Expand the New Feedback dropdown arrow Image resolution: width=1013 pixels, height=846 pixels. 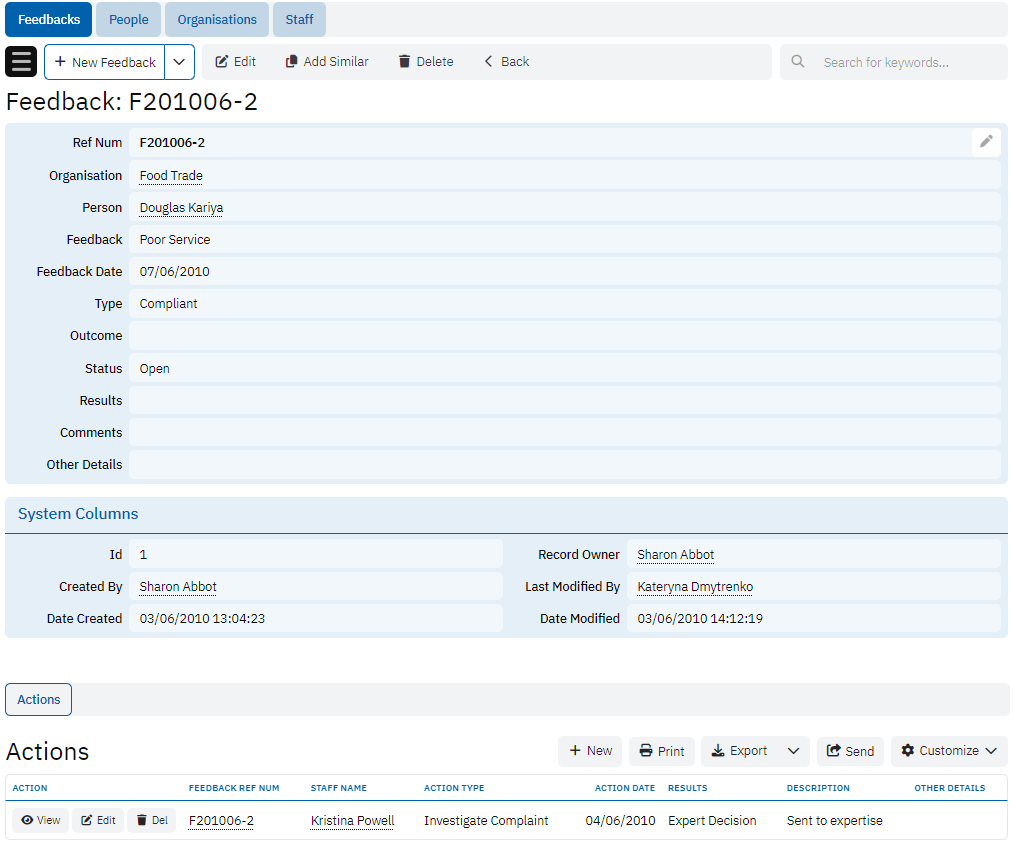click(179, 61)
